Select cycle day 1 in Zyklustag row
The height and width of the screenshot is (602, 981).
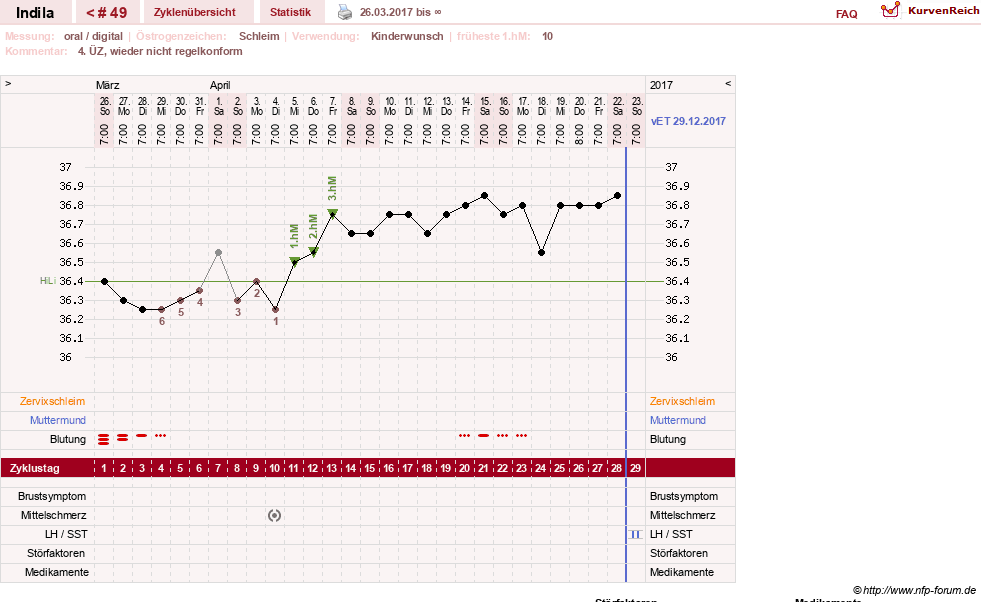point(104,468)
